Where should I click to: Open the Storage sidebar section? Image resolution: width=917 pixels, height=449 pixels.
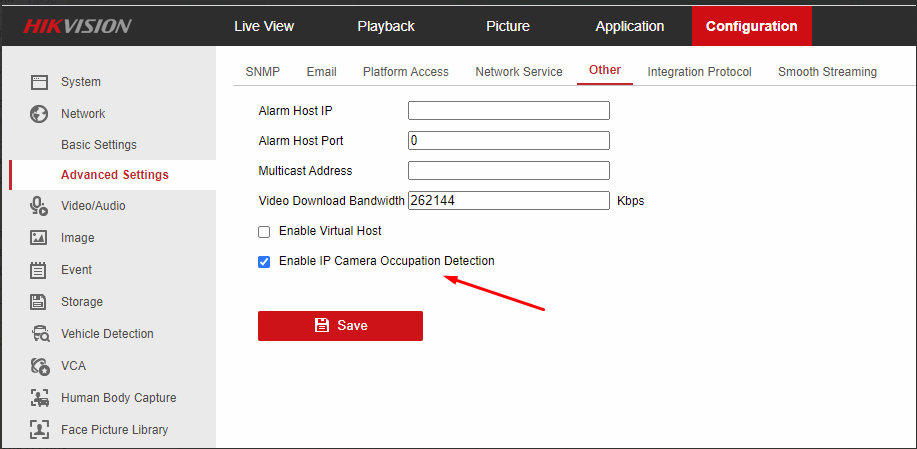[x=82, y=302]
